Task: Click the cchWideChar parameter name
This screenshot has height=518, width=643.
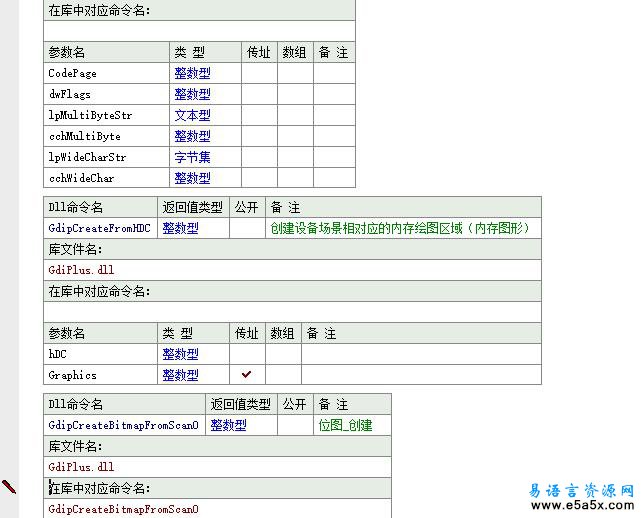Action: 81,178
